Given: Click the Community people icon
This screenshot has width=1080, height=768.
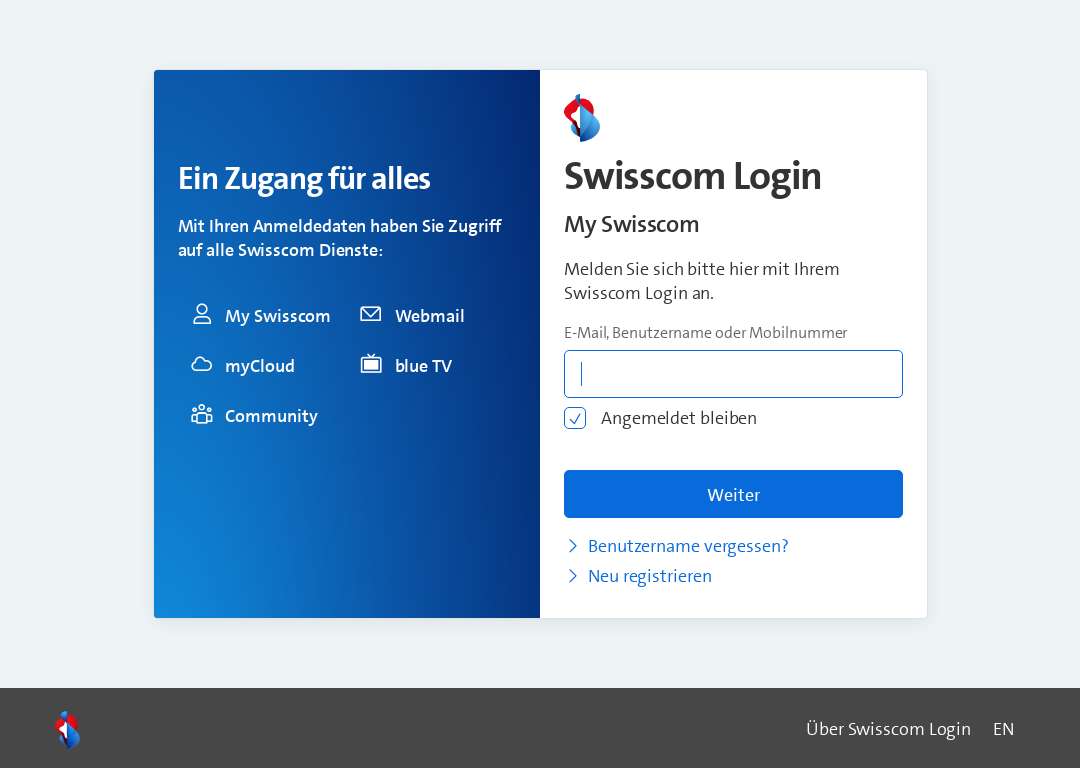Looking at the screenshot, I should click(x=202, y=414).
